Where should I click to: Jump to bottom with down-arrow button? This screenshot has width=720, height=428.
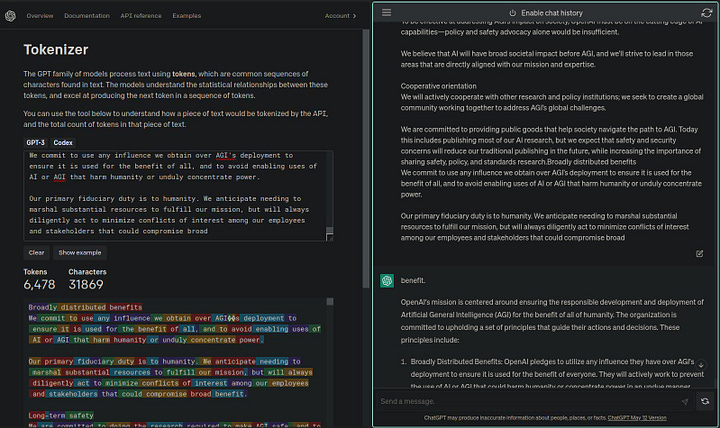point(701,365)
